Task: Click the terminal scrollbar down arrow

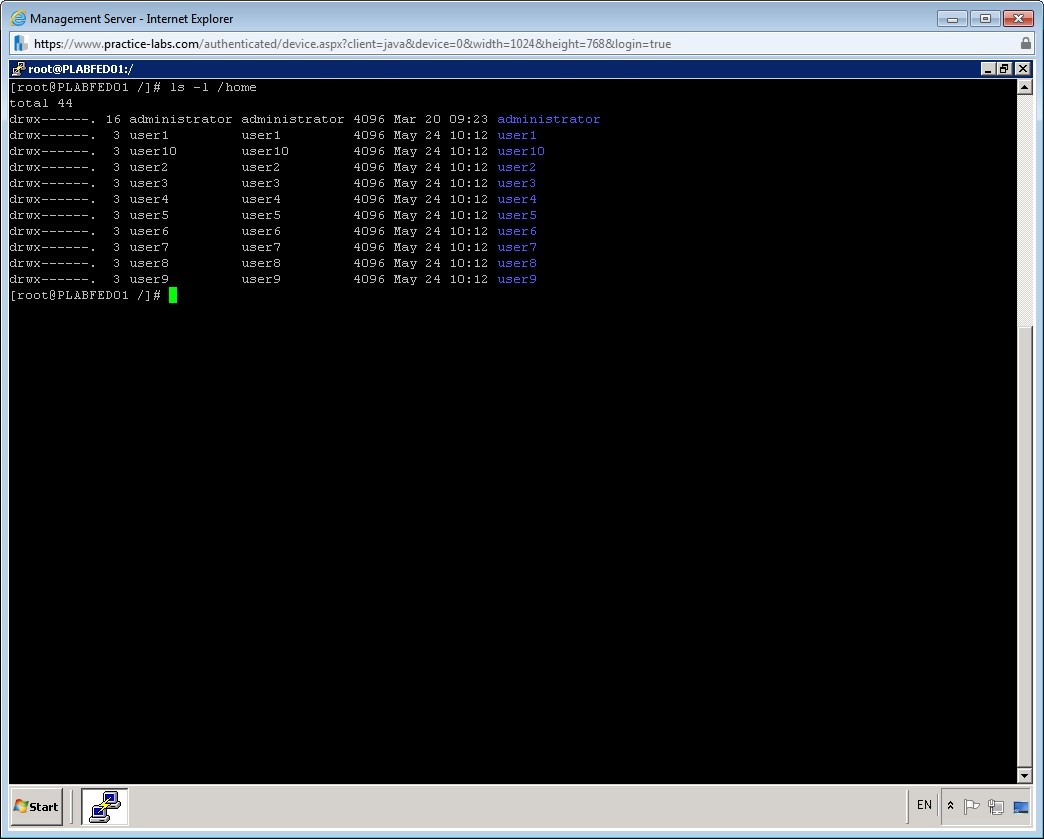Action: pos(1025,775)
